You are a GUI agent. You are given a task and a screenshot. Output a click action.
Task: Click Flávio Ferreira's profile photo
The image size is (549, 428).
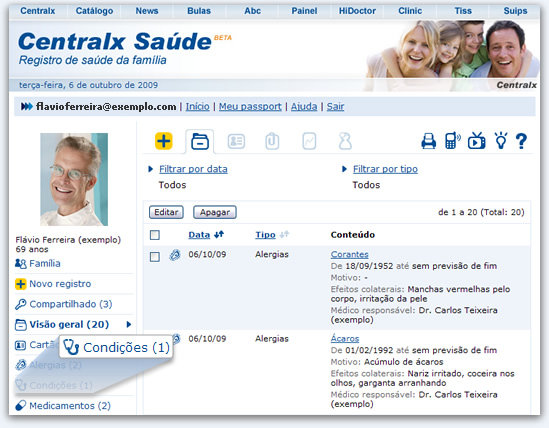coord(74,179)
